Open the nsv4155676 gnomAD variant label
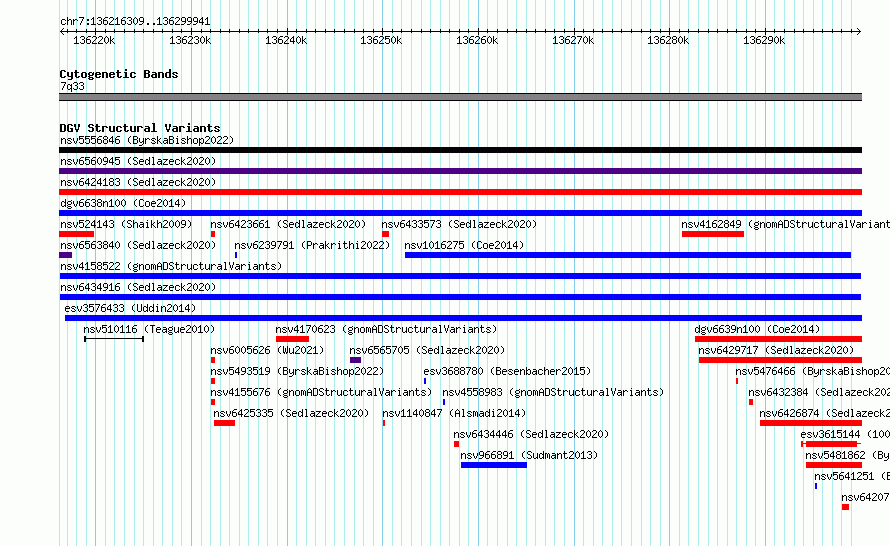This screenshot has height=546, width=890. click(321, 392)
